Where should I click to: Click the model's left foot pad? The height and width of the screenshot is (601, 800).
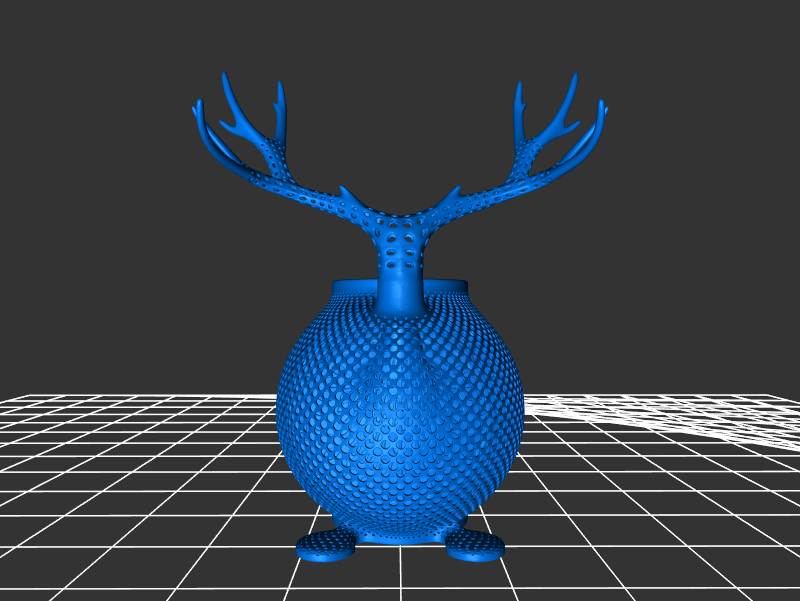coord(327,545)
